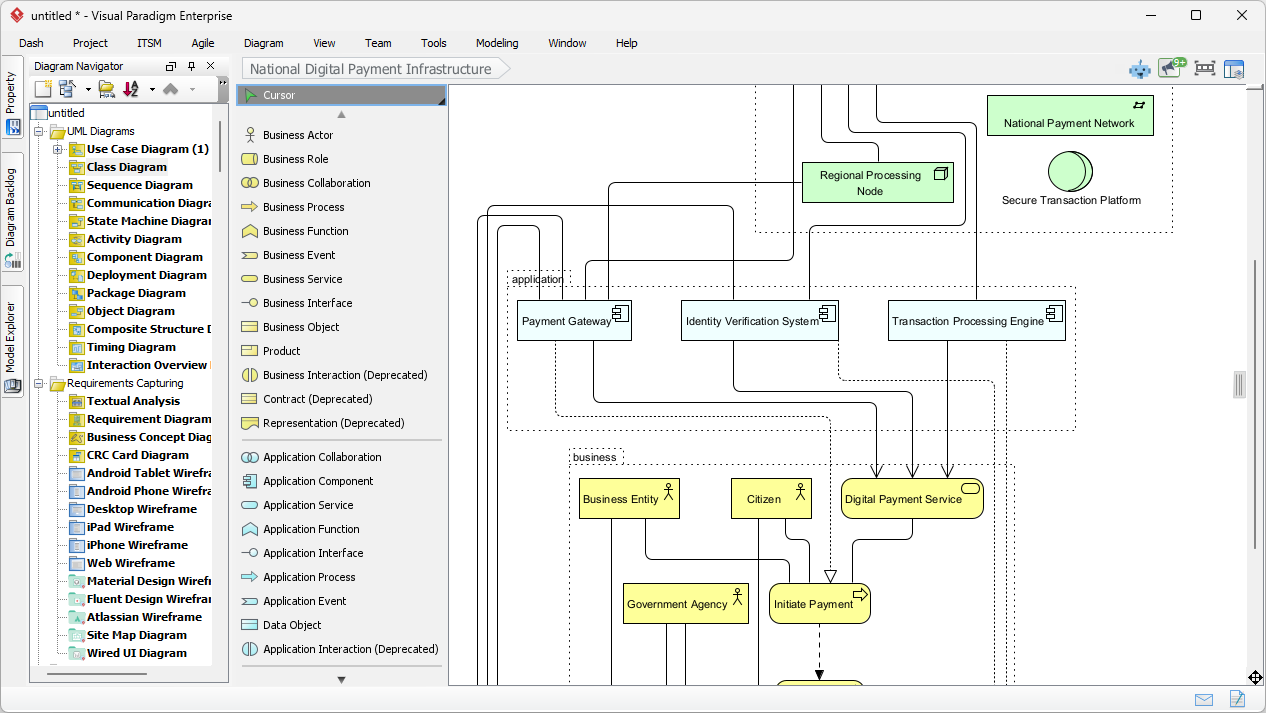This screenshot has width=1266, height=713.
Task: Click the email icon in status bar
Action: pyautogui.click(x=1204, y=699)
